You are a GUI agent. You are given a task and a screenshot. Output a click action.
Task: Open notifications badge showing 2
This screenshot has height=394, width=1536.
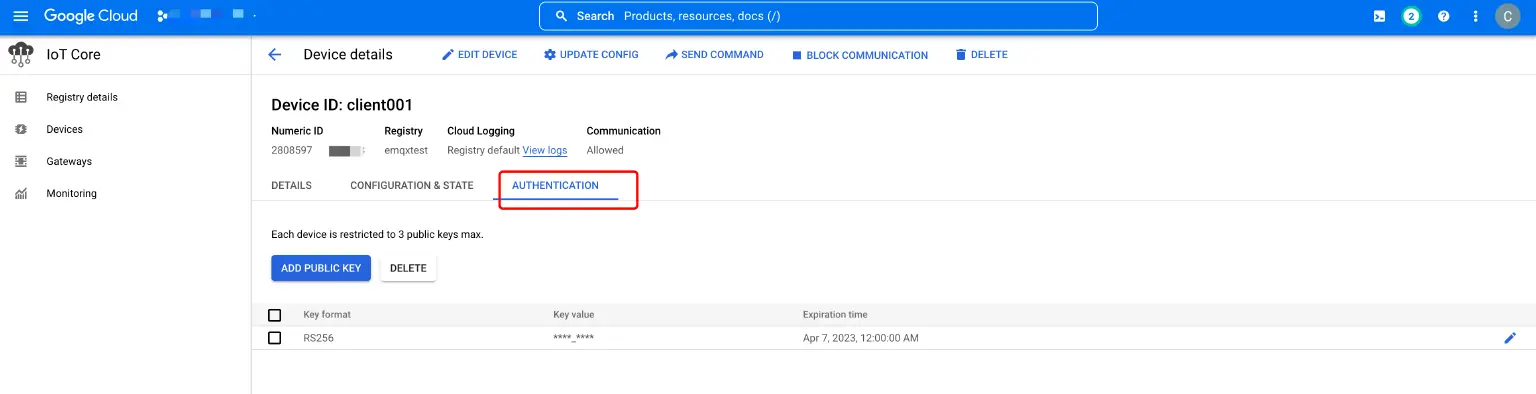pyautogui.click(x=1411, y=16)
